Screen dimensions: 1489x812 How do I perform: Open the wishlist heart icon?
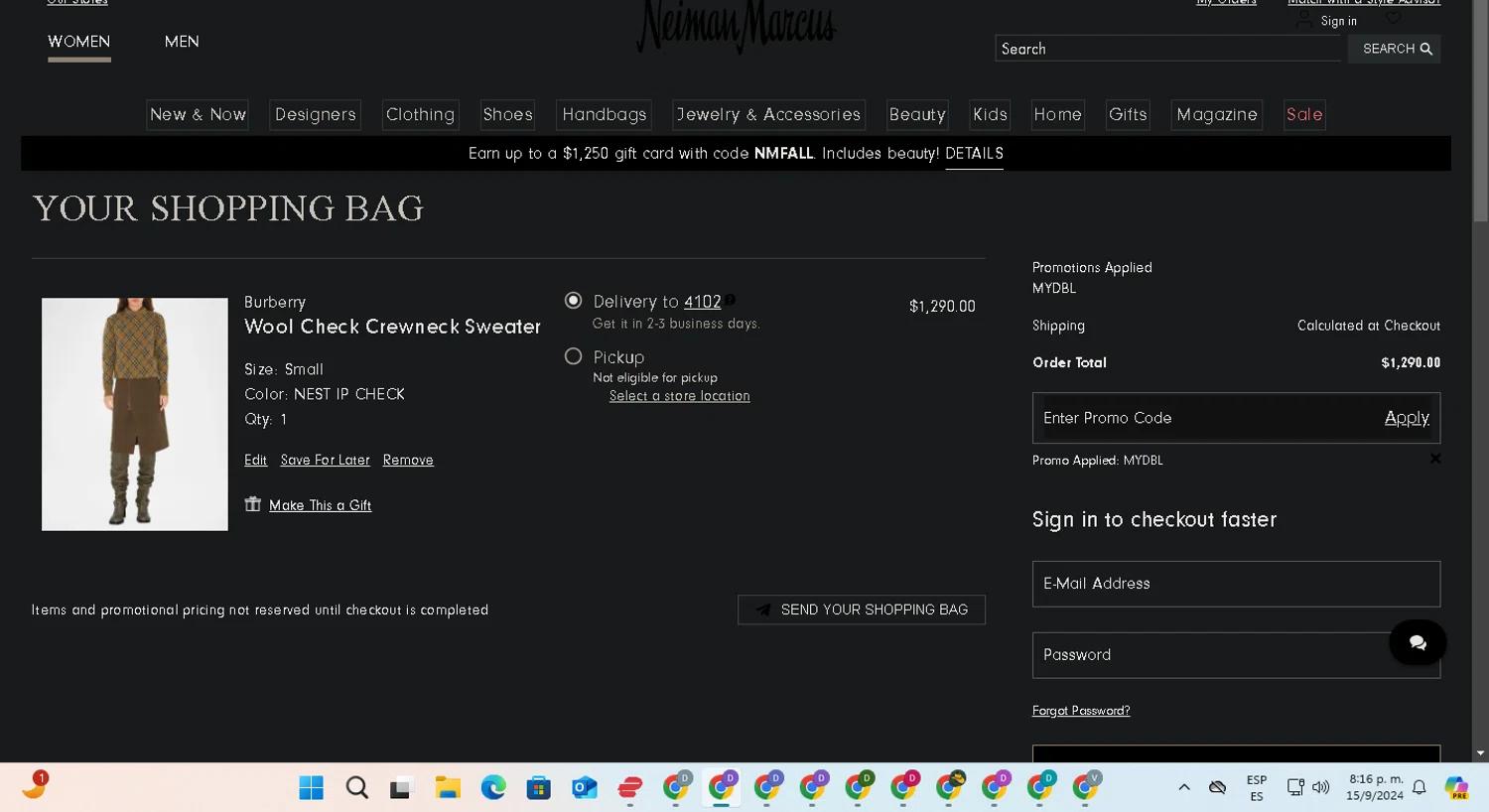pos(1394,19)
